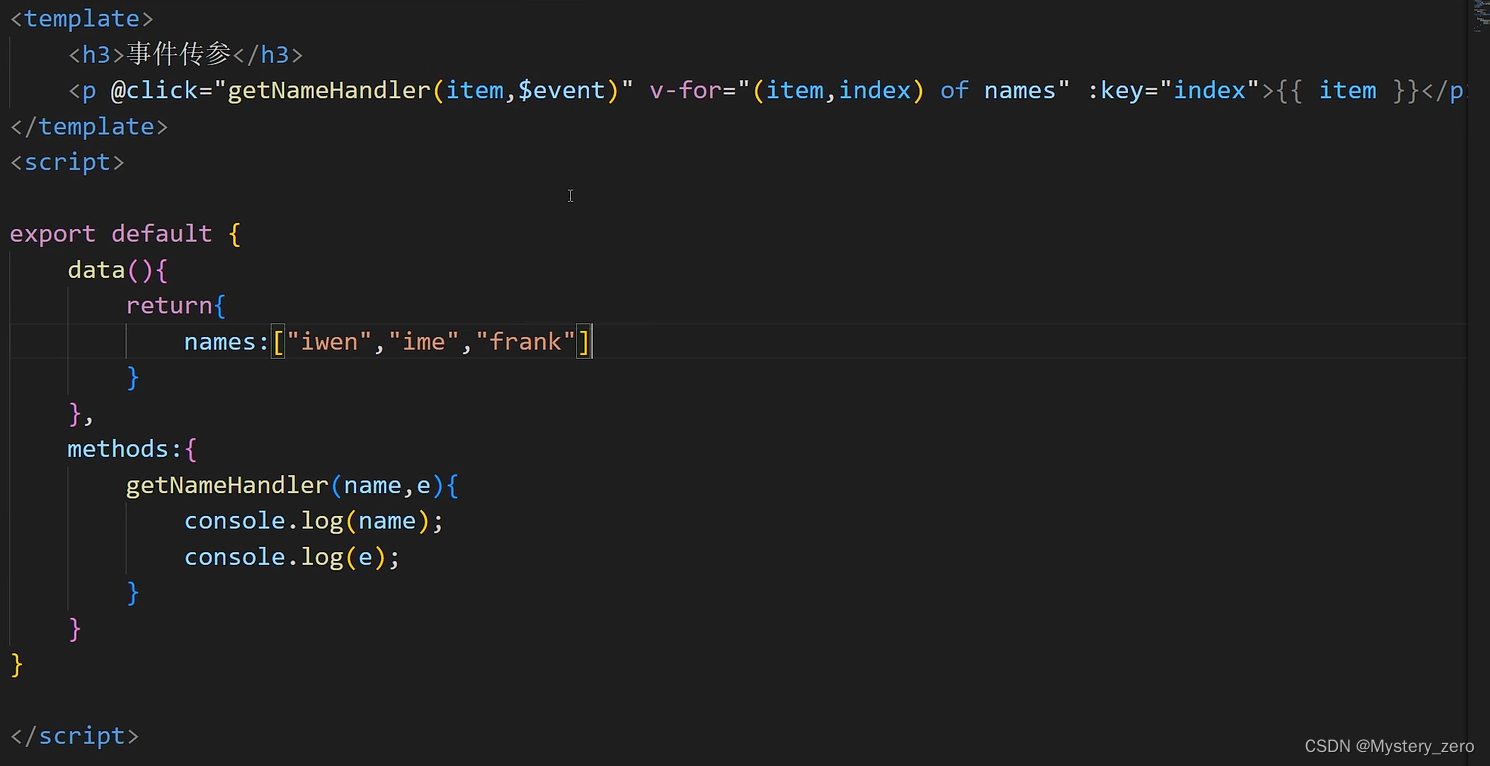This screenshot has height=766, width=1490.
Task: Click the getNameHandler method definition
Action: 227,485
